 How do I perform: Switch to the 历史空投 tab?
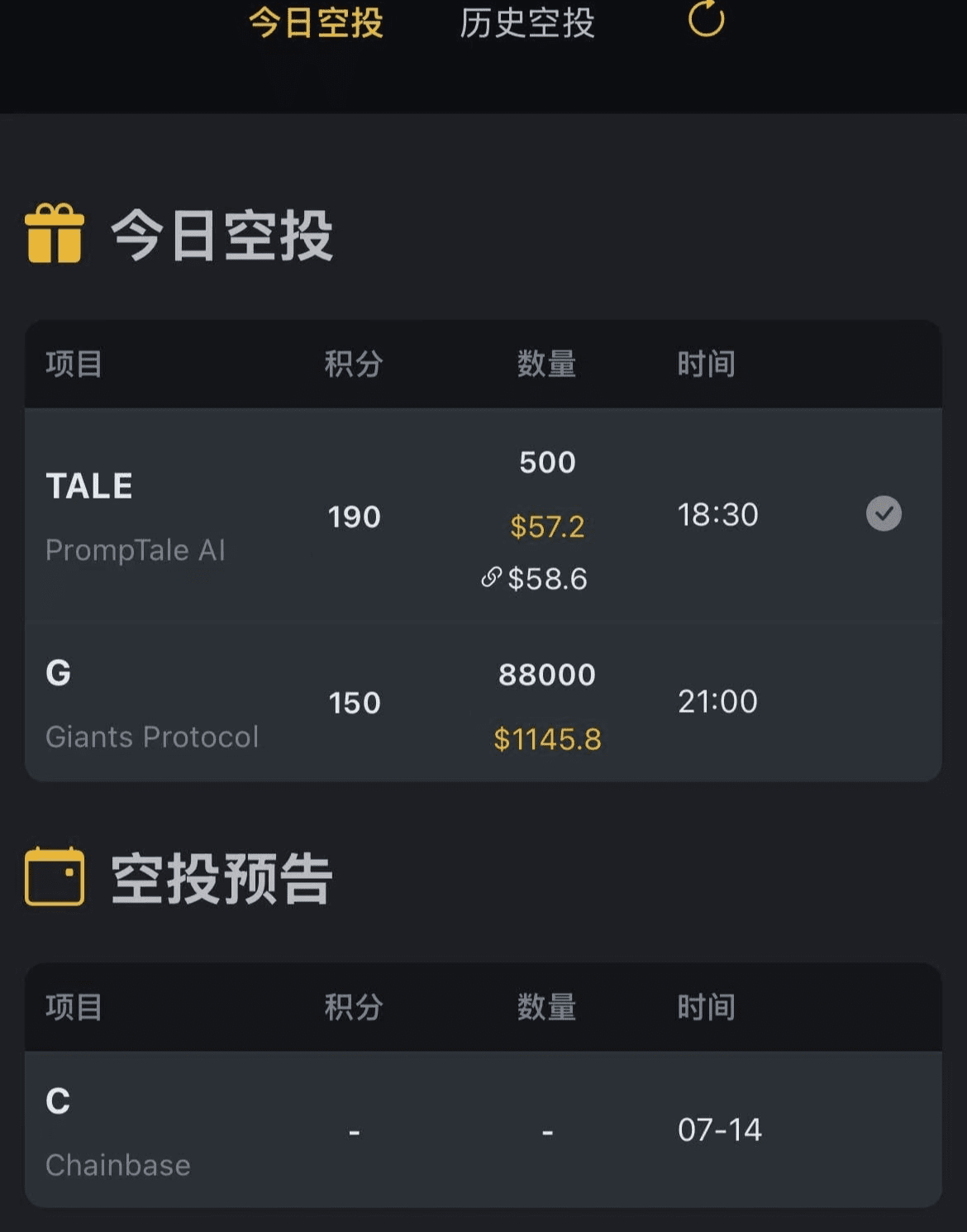pyautogui.click(x=527, y=22)
